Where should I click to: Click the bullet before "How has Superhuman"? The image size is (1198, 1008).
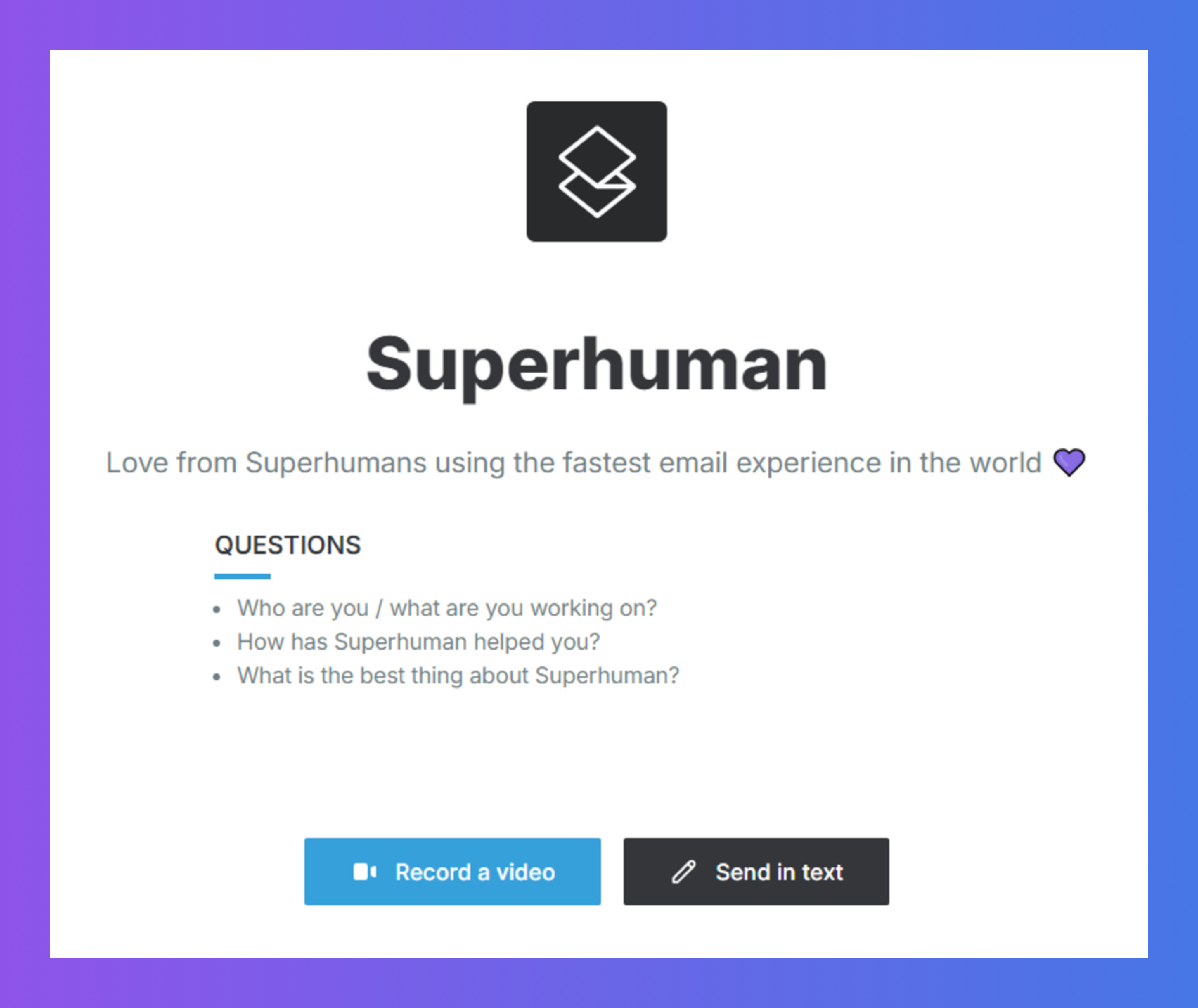click(217, 644)
